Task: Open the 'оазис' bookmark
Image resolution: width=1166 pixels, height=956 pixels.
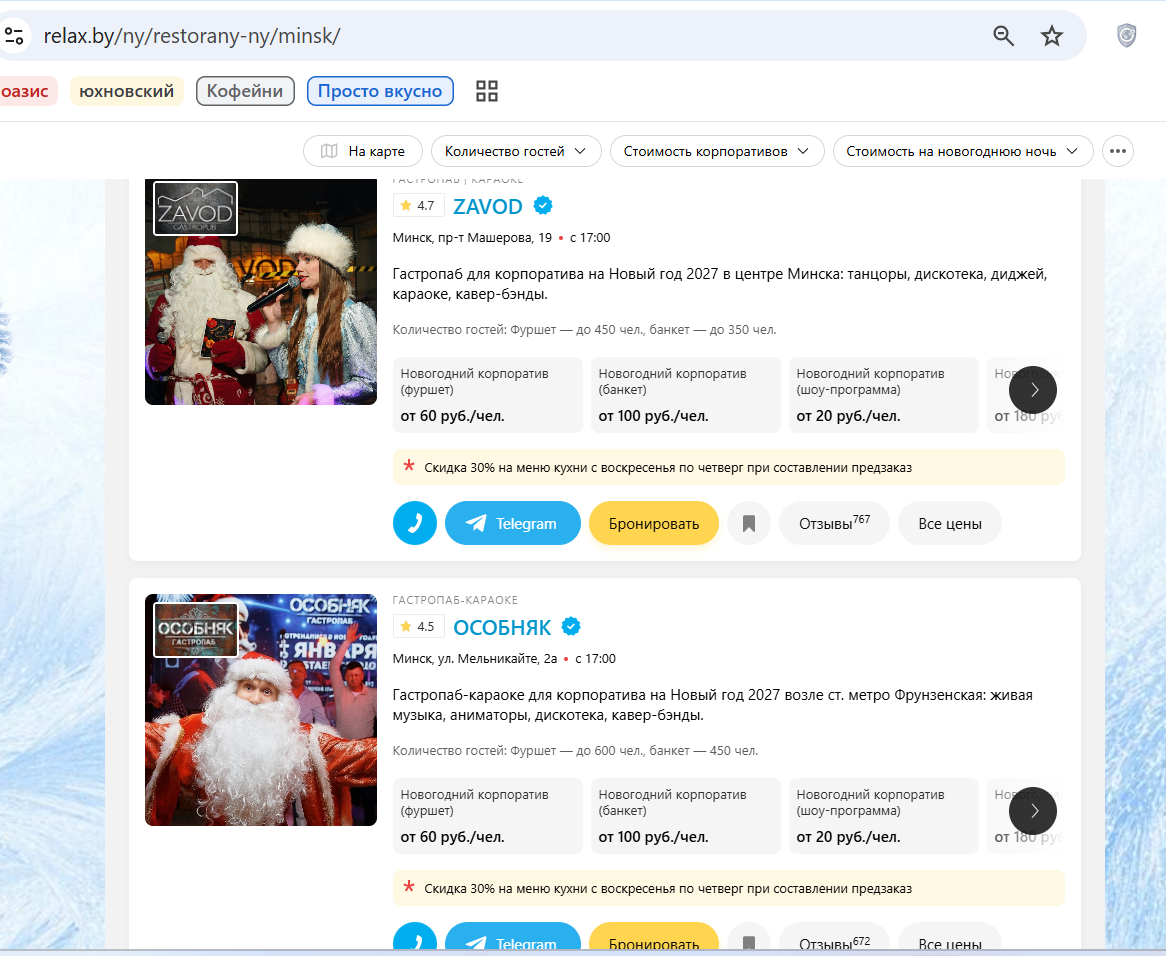Action: (27, 91)
